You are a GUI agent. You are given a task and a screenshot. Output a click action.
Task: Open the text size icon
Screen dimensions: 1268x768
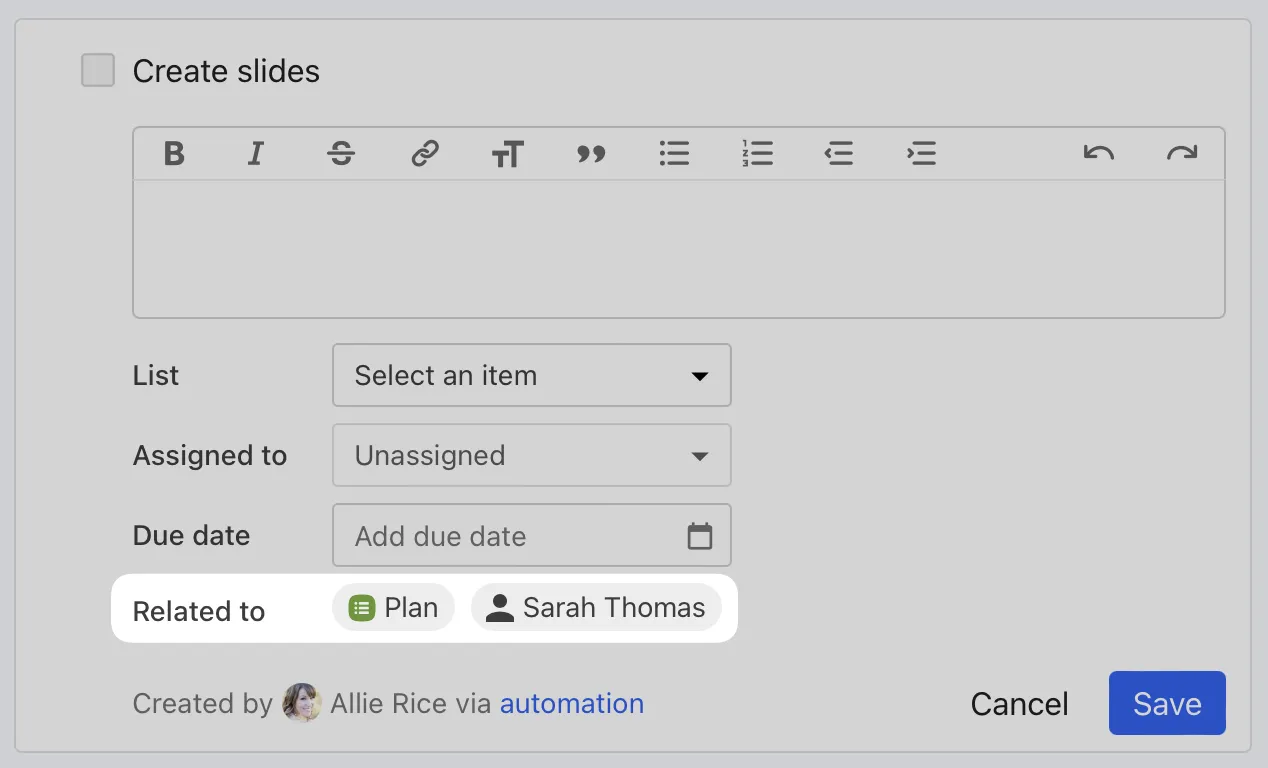(507, 153)
